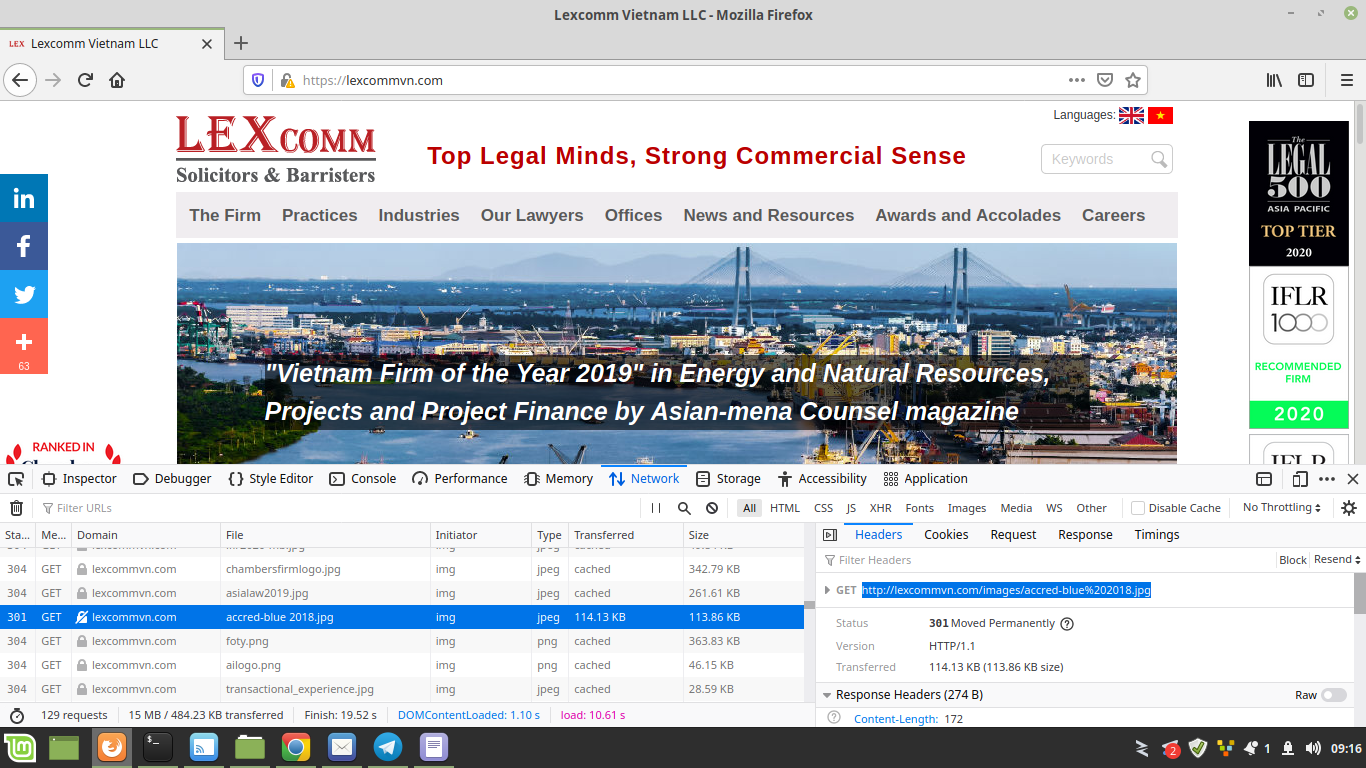Select the foty.png request row
Viewport: 1366px width, 768px height.
coord(402,641)
